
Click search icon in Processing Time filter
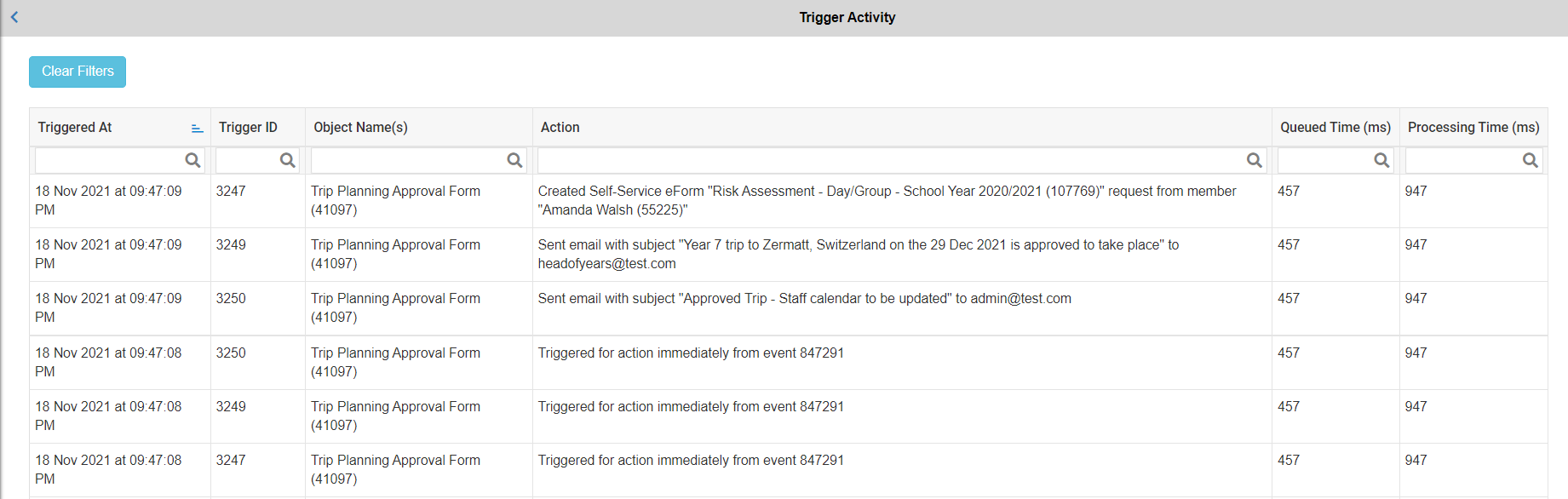pyautogui.click(x=1530, y=160)
